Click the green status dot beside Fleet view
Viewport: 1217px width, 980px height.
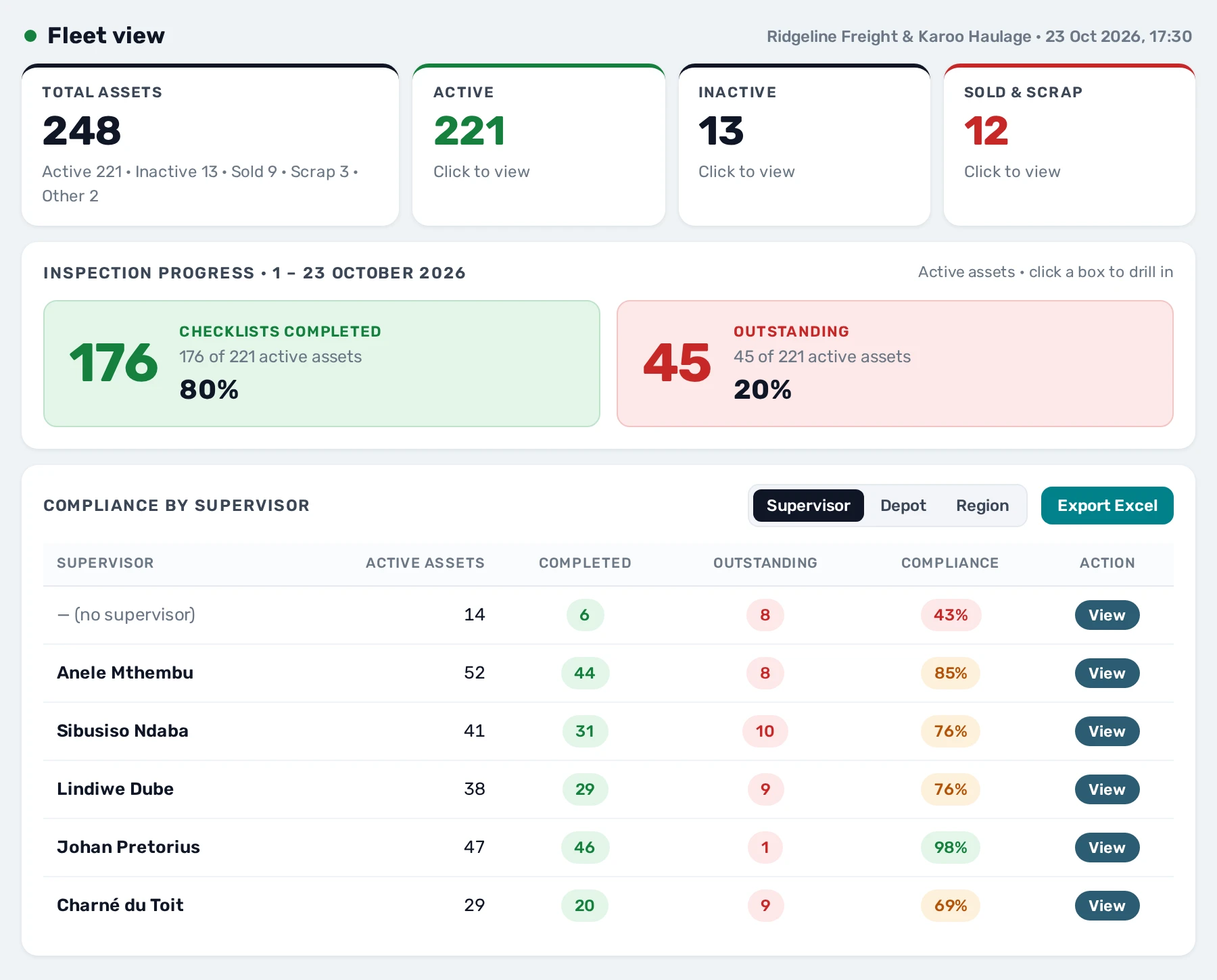[x=30, y=36]
